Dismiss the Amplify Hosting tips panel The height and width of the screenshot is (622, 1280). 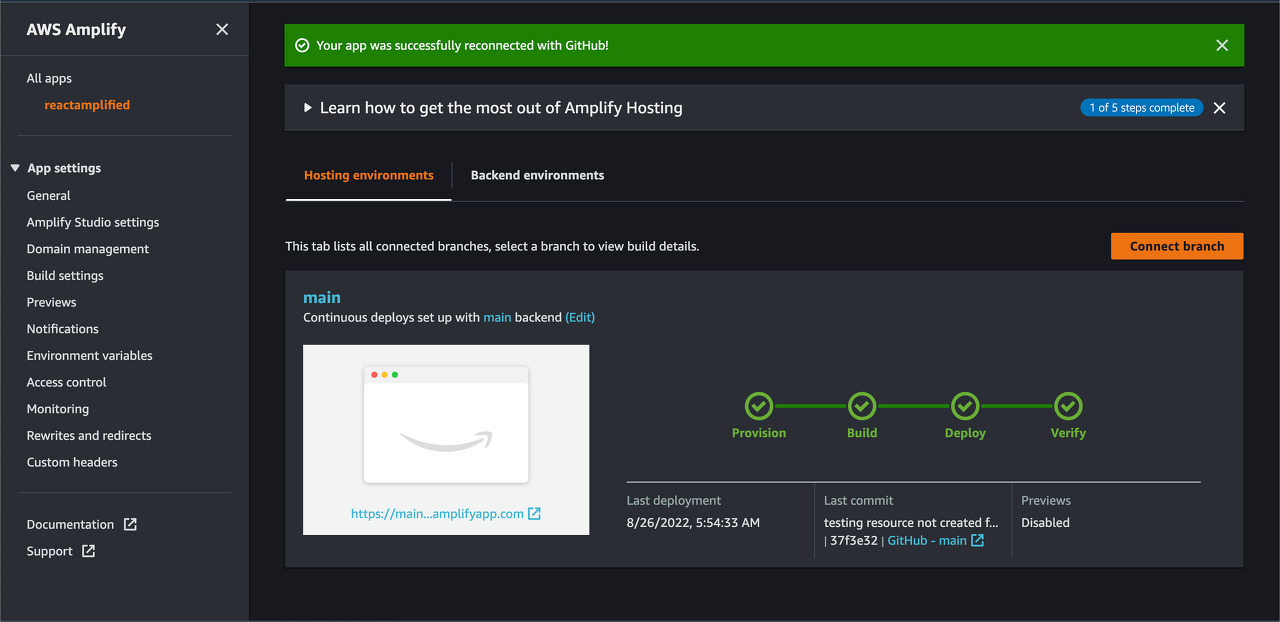click(1219, 108)
